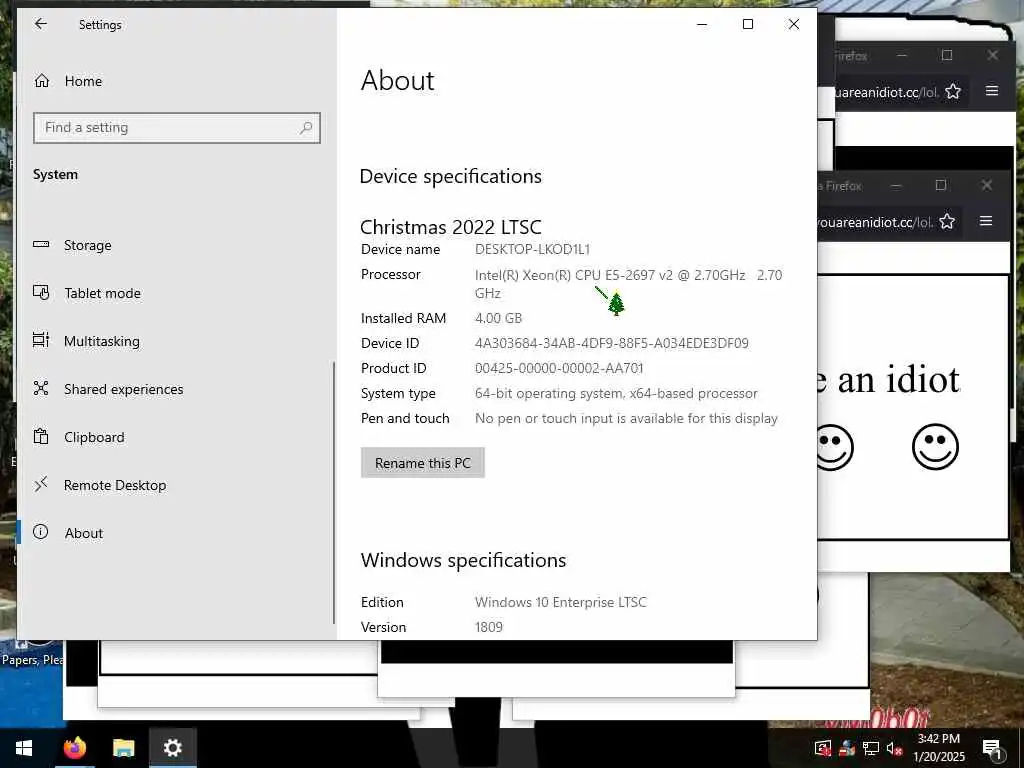Image resolution: width=1024 pixels, height=768 pixels.
Task: Click the network tray icon
Action: point(871,748)
